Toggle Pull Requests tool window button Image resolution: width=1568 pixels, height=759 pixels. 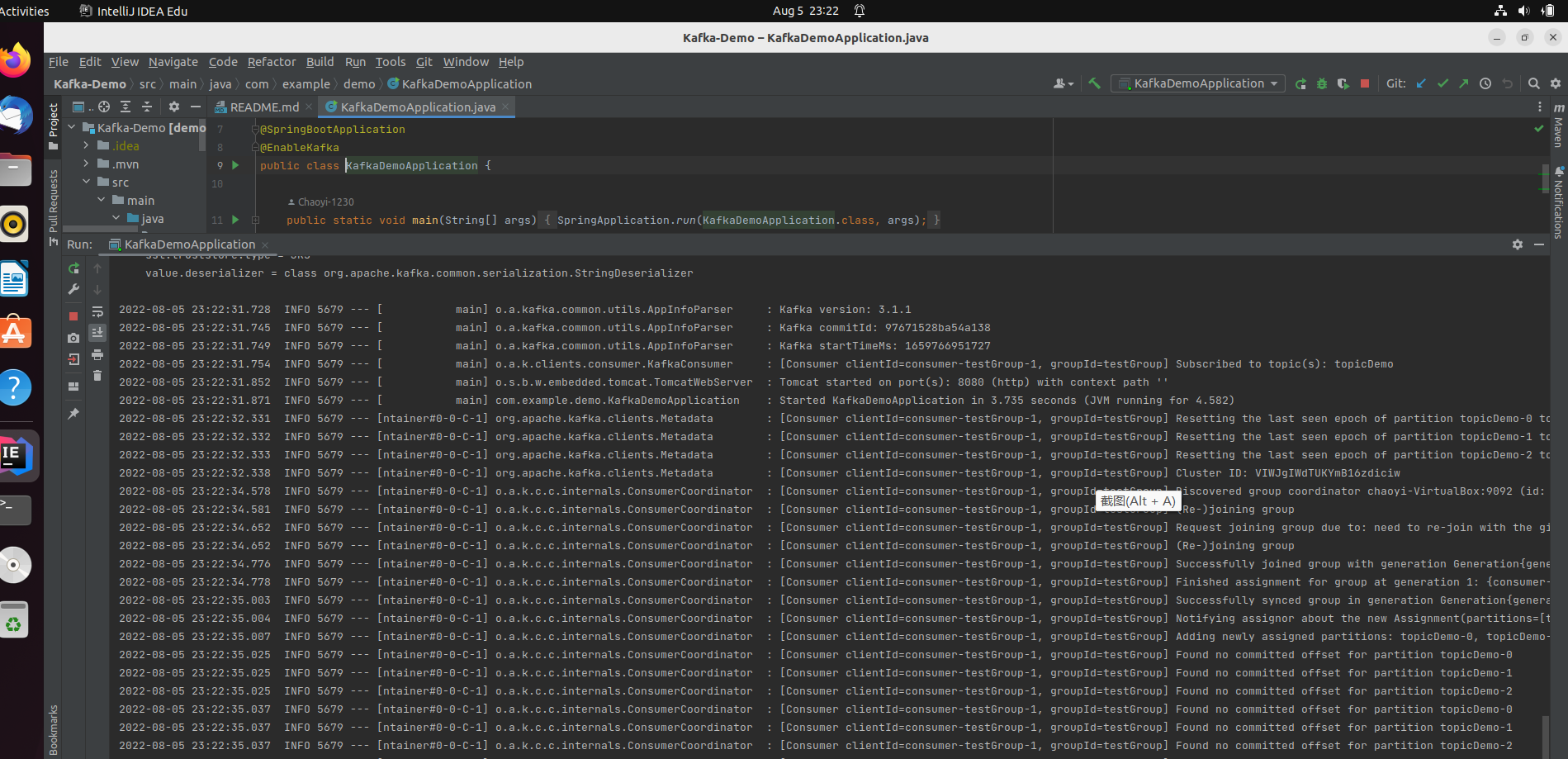tap(54, 207)
